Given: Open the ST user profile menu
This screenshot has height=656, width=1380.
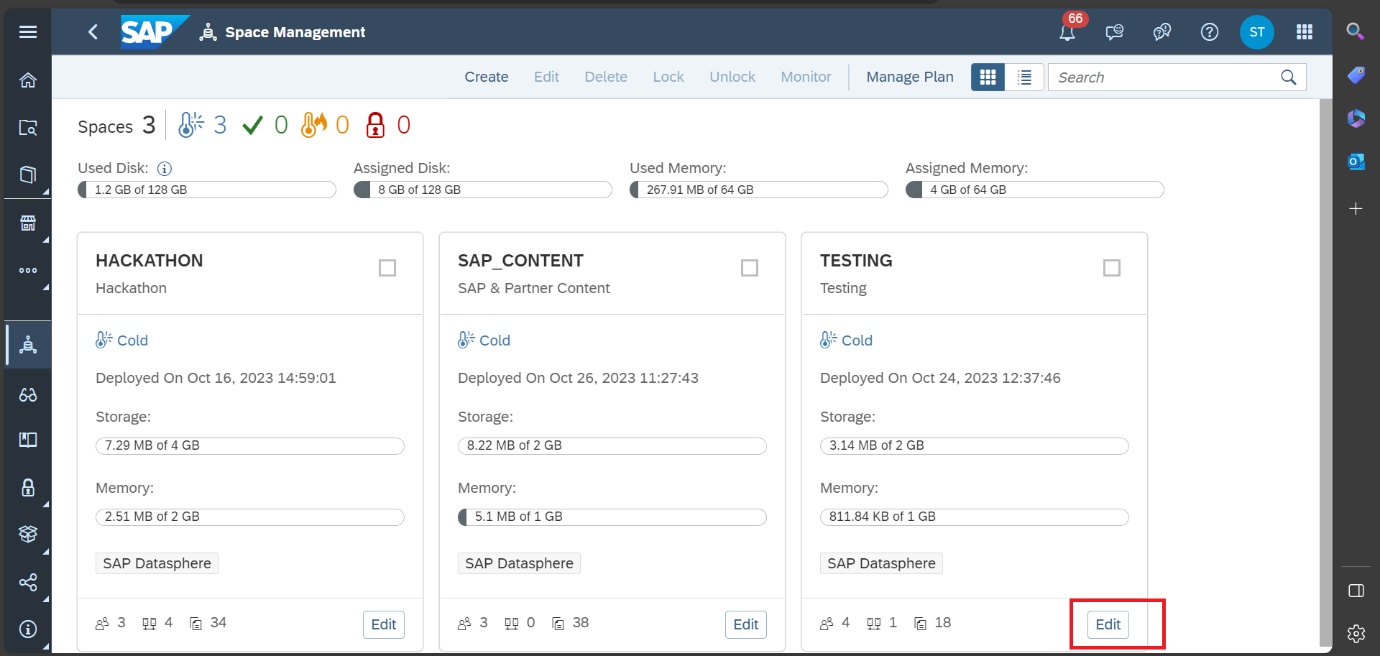Looking at the screenshot, I should (1256, 32).
